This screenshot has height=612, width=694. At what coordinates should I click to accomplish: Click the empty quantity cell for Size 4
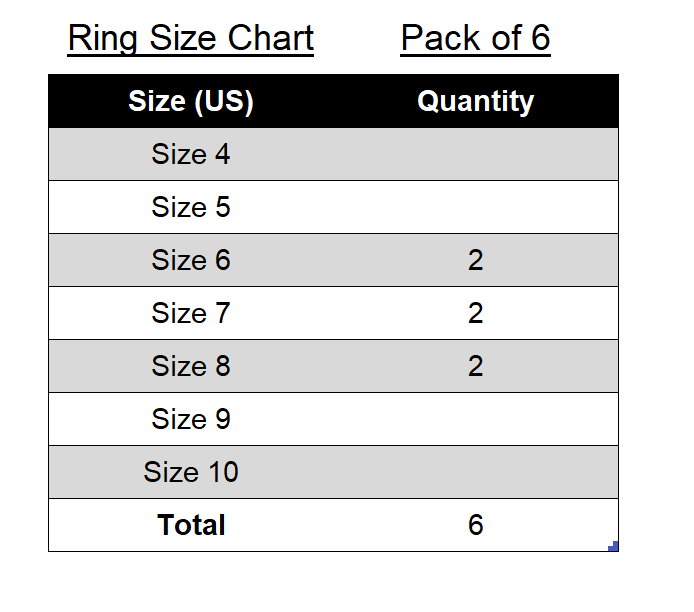(x=475, y=154)
